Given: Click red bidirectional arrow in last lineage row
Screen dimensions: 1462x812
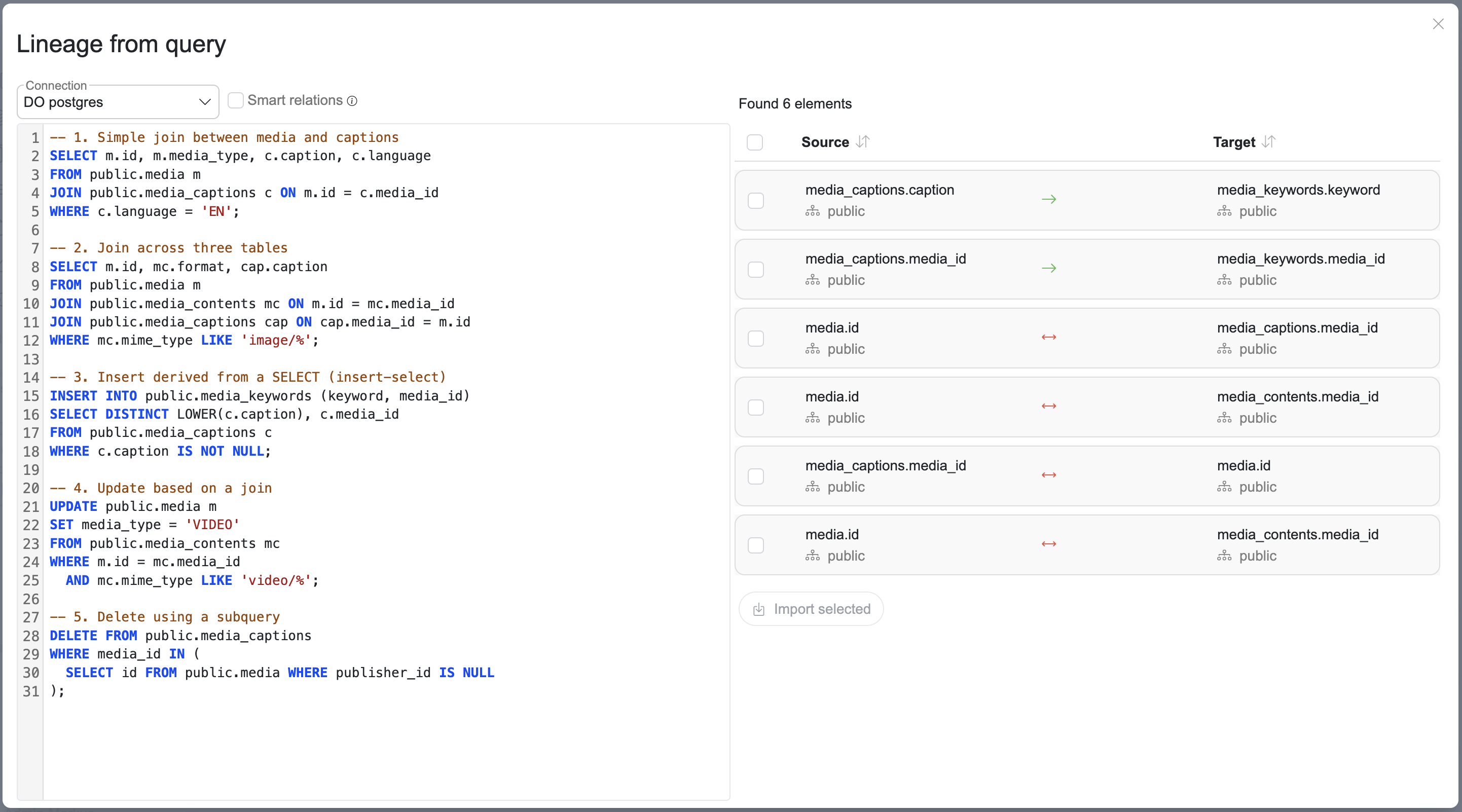Looking at the screenshot, I should pyautogui.click(x=1048, y=544).
